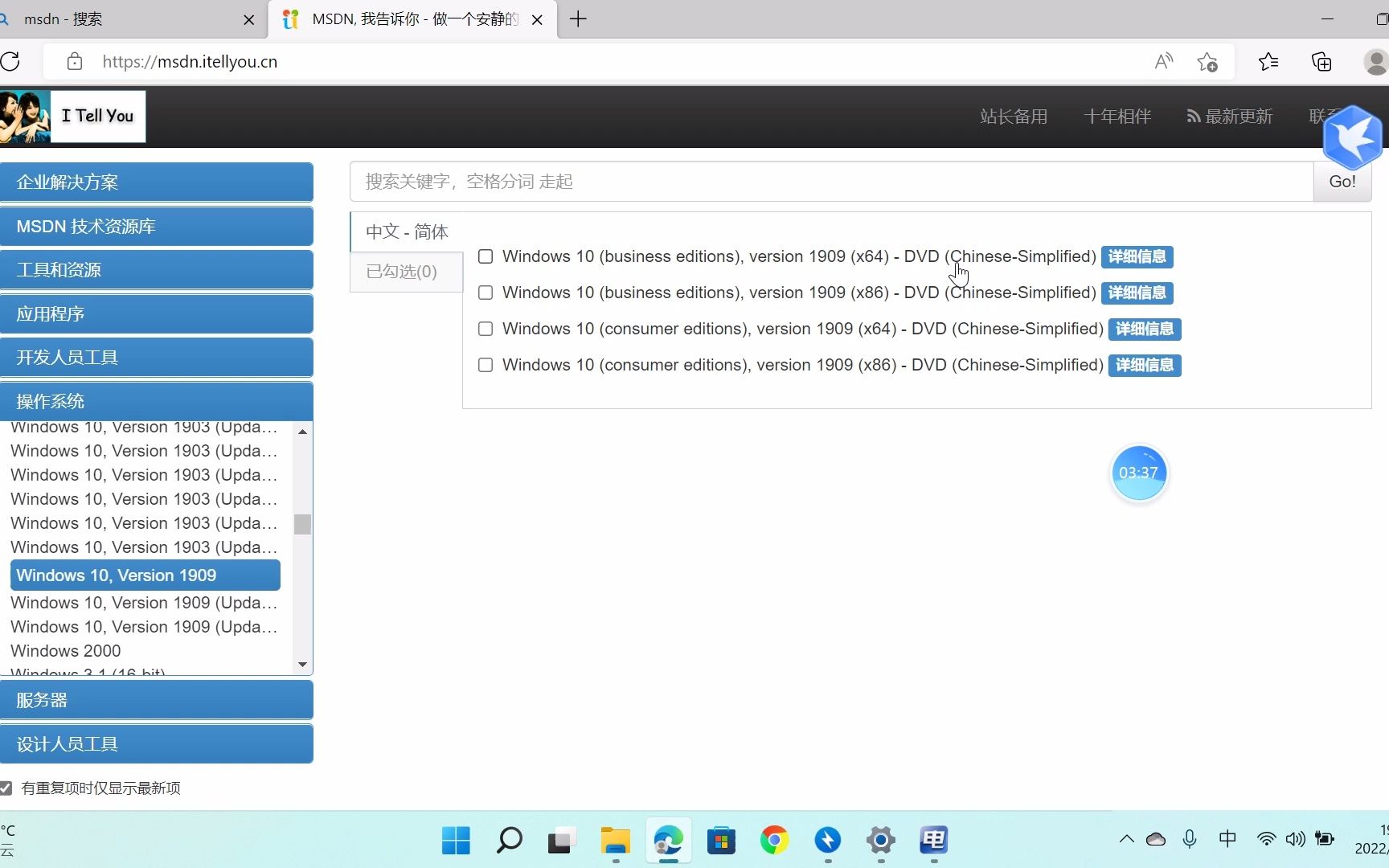The image size is (1389, 868).
Task: Click the 电 app taskbar icon
Action: tap(934, 841)
